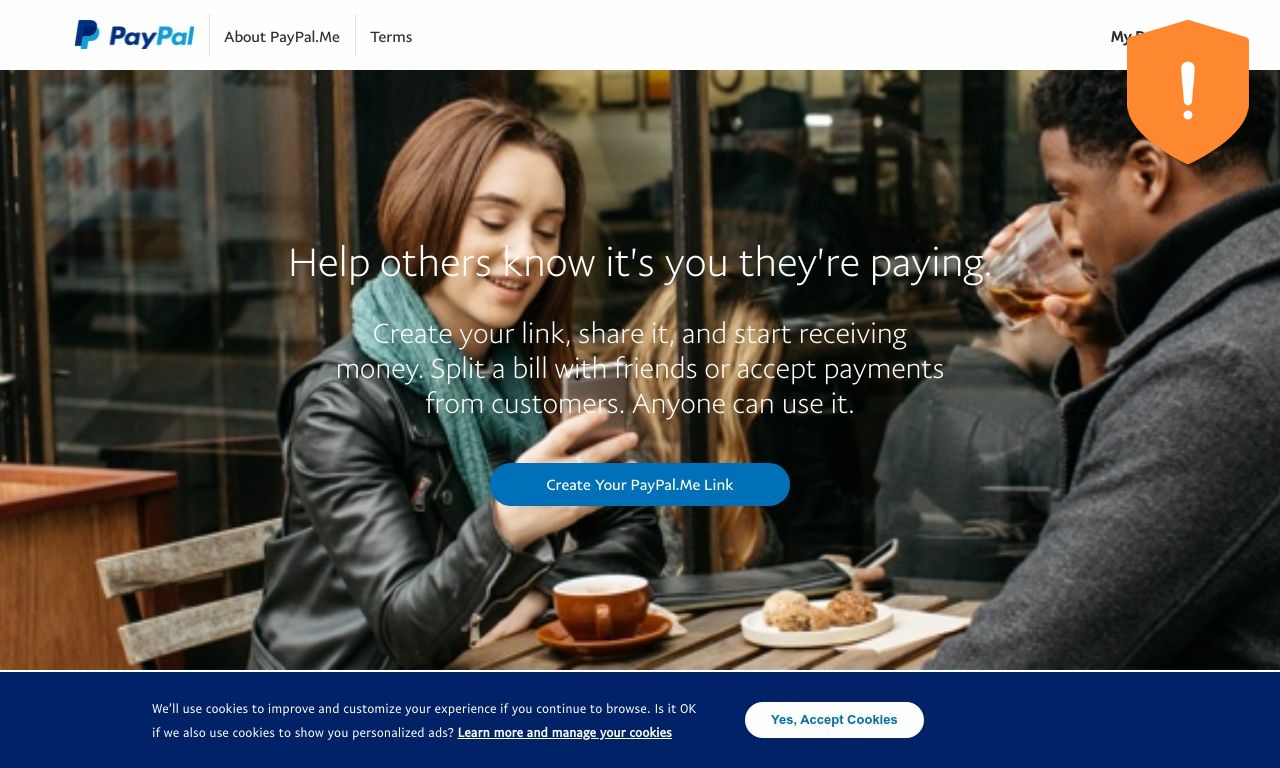
Task: Click the smartphone held by the woman
Action: pyautogui.click(x=595, y=398)
